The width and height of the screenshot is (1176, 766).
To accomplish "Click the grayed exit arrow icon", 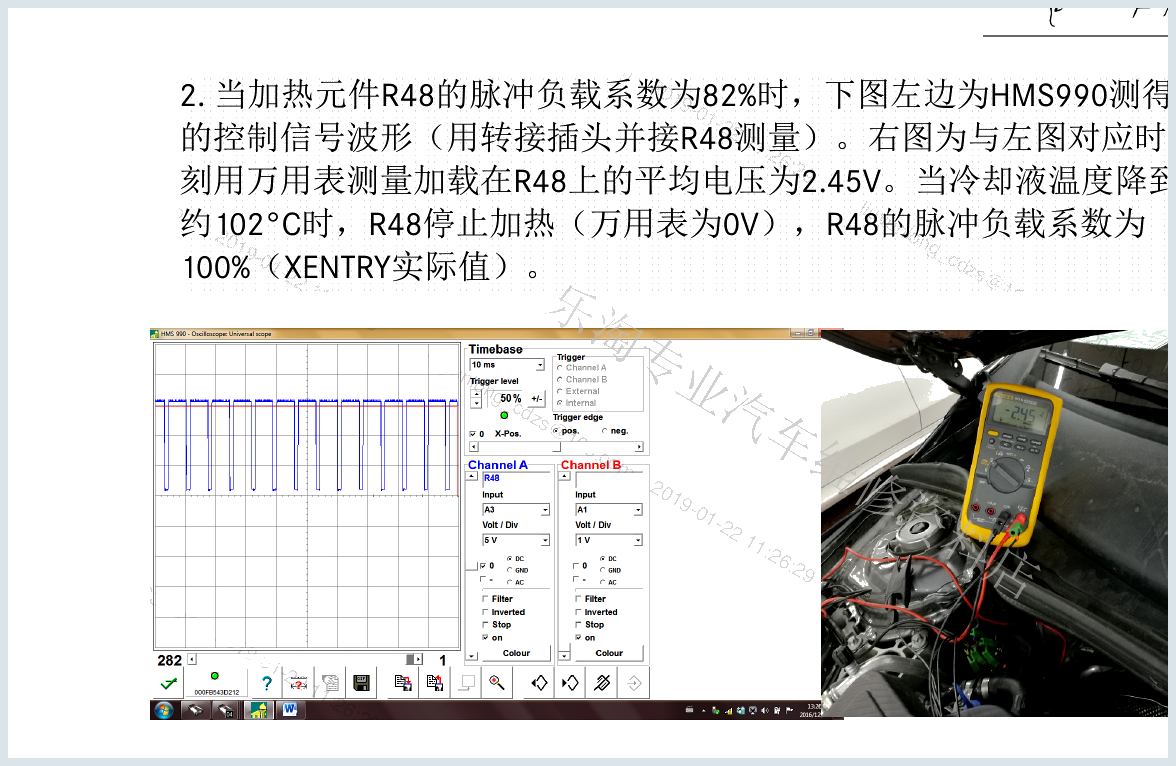I will (634, 683).
